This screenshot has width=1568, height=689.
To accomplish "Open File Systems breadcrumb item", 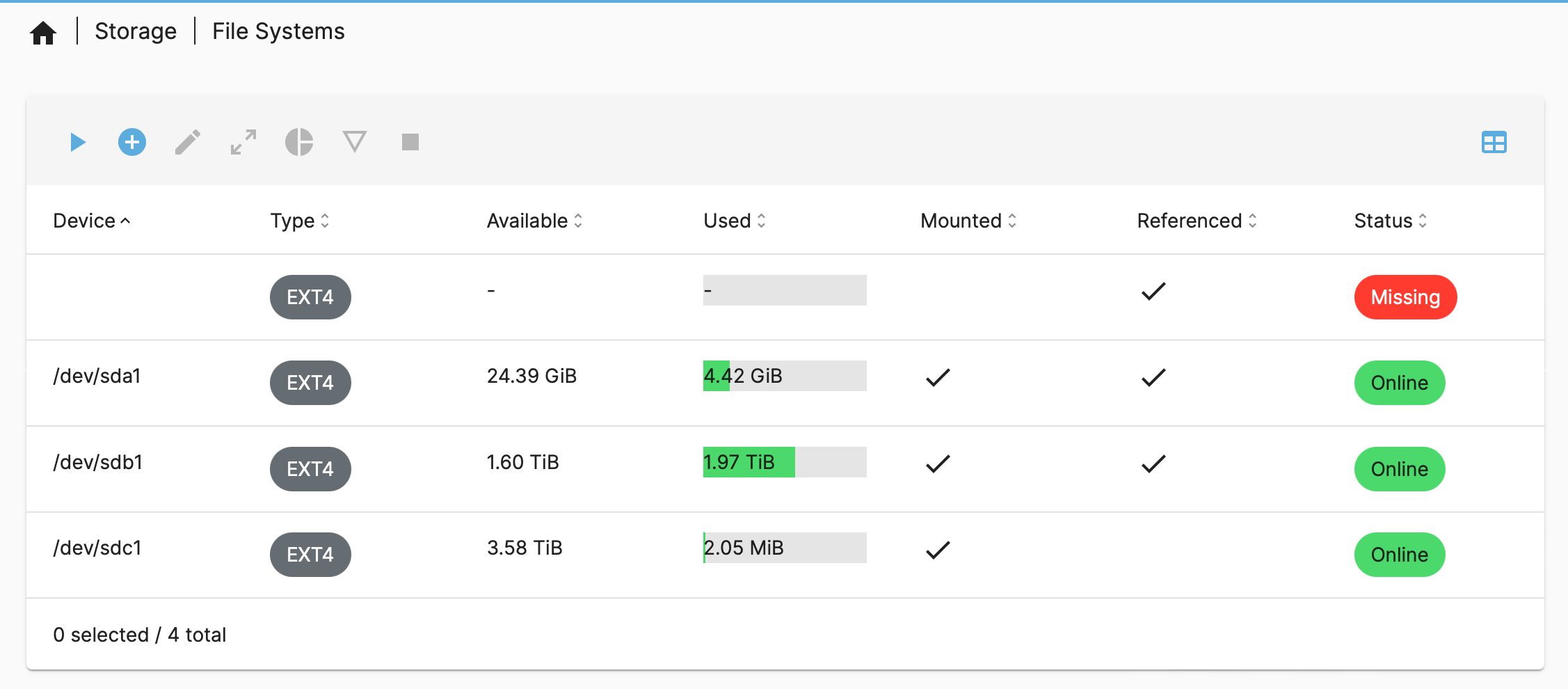I will [278, 31].
